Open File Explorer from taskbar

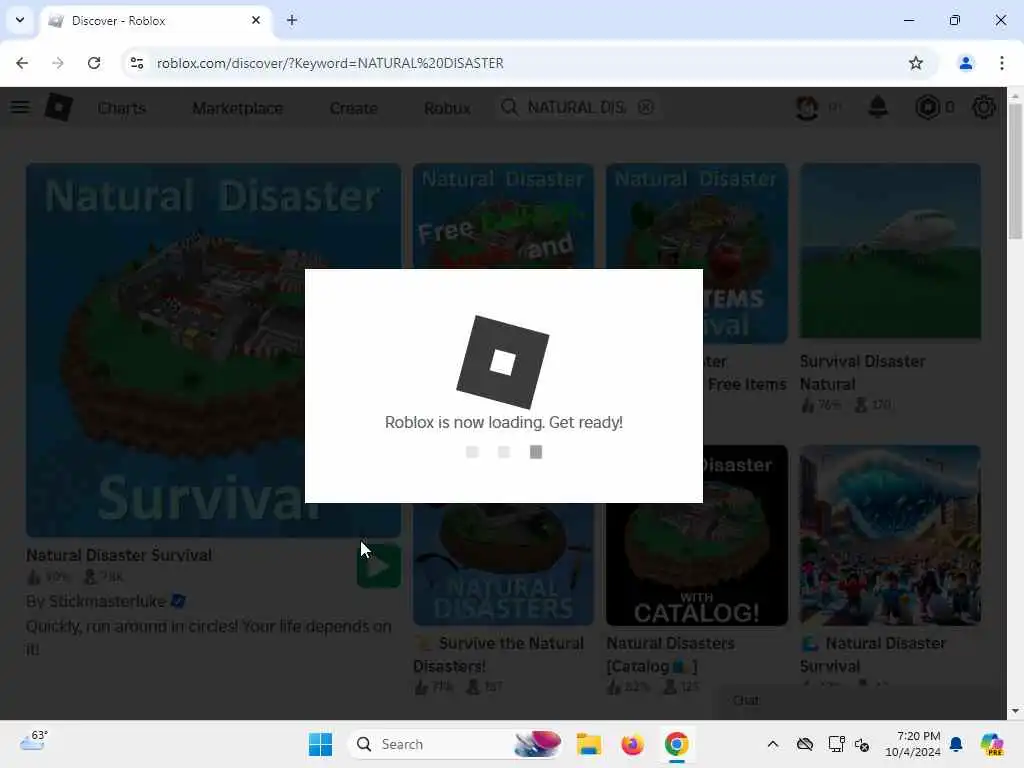coord(588,744)
